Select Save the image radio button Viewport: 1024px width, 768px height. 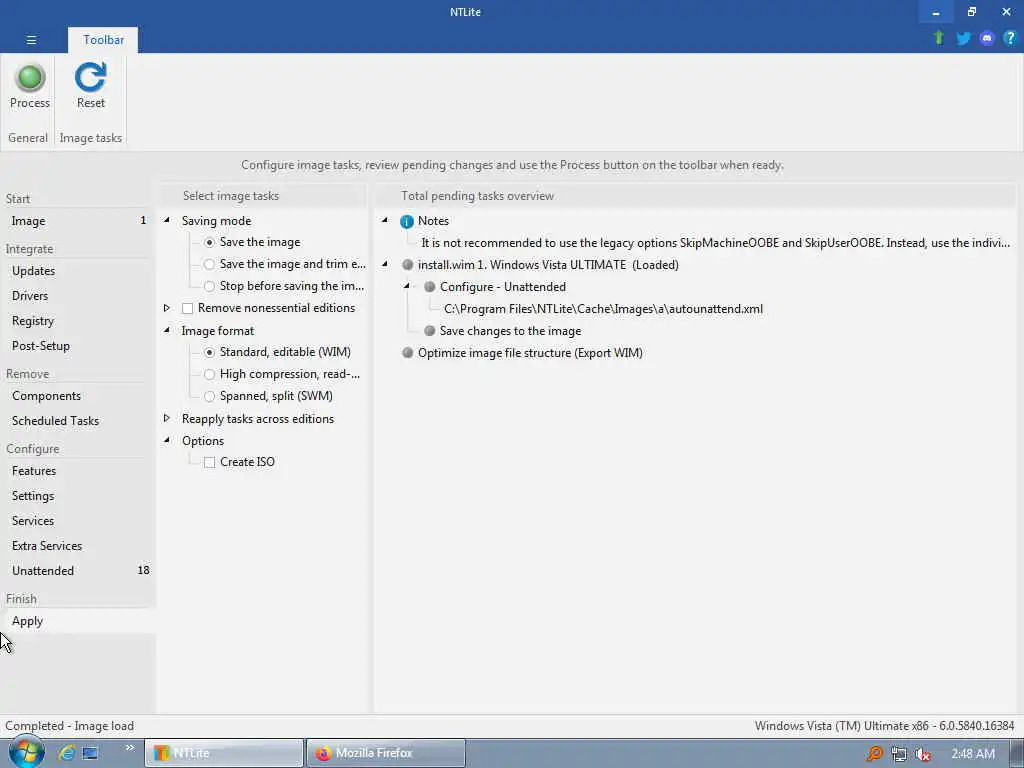tap(209, 242)
